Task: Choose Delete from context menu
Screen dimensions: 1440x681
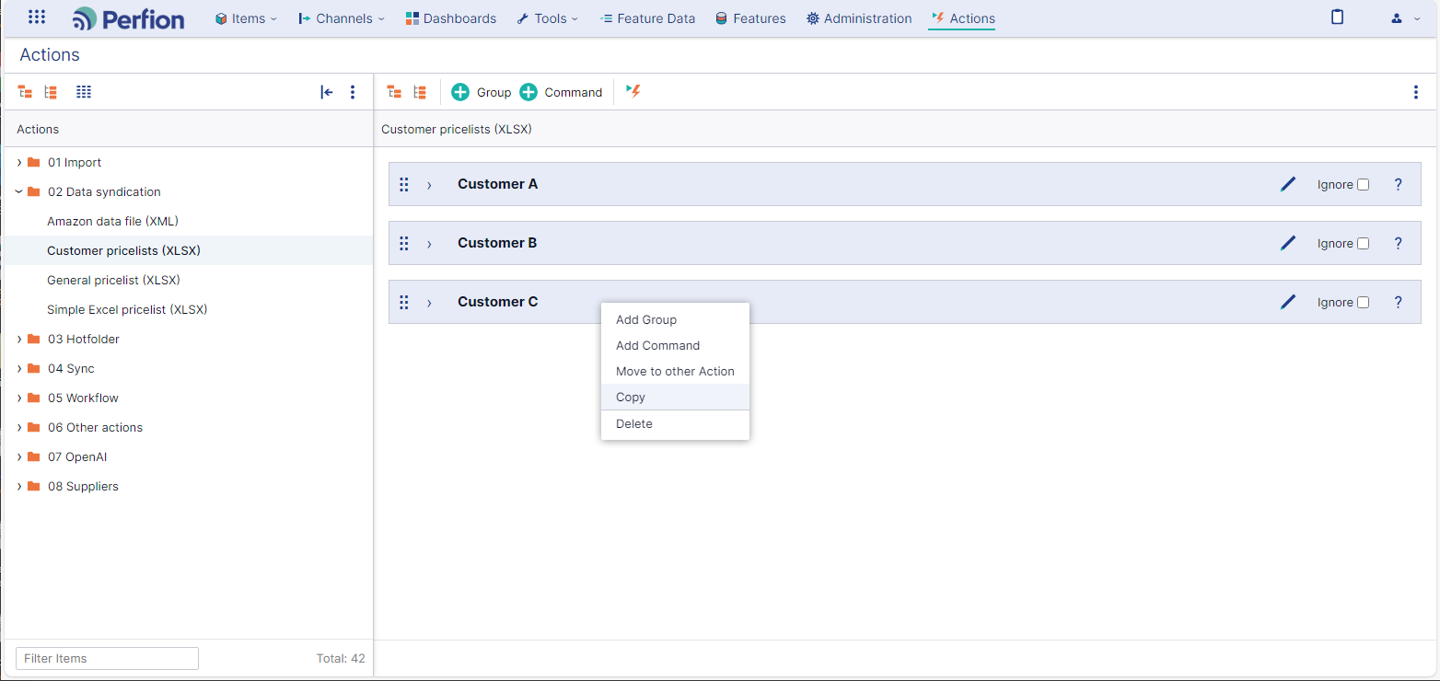Action: (x=675, y=424)
